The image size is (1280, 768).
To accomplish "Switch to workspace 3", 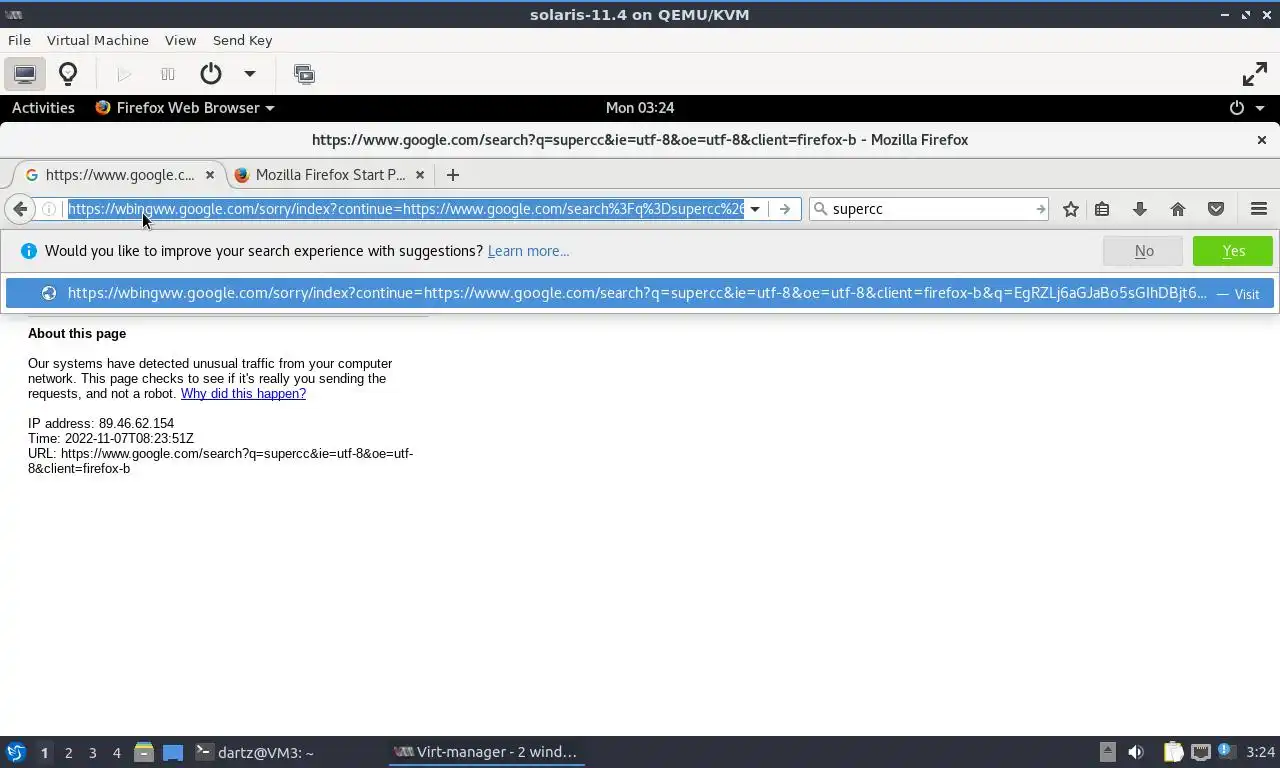I will (x=93, y=752).
